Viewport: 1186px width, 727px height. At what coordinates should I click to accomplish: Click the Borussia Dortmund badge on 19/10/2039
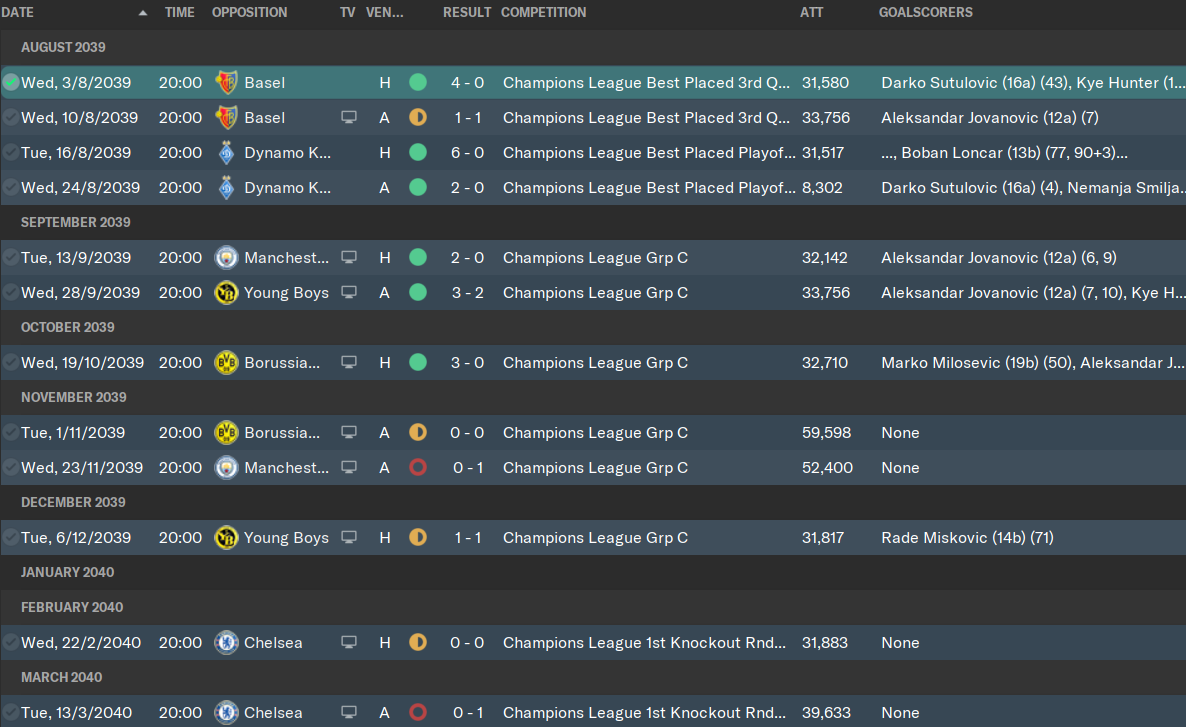(x=226, y=363)
